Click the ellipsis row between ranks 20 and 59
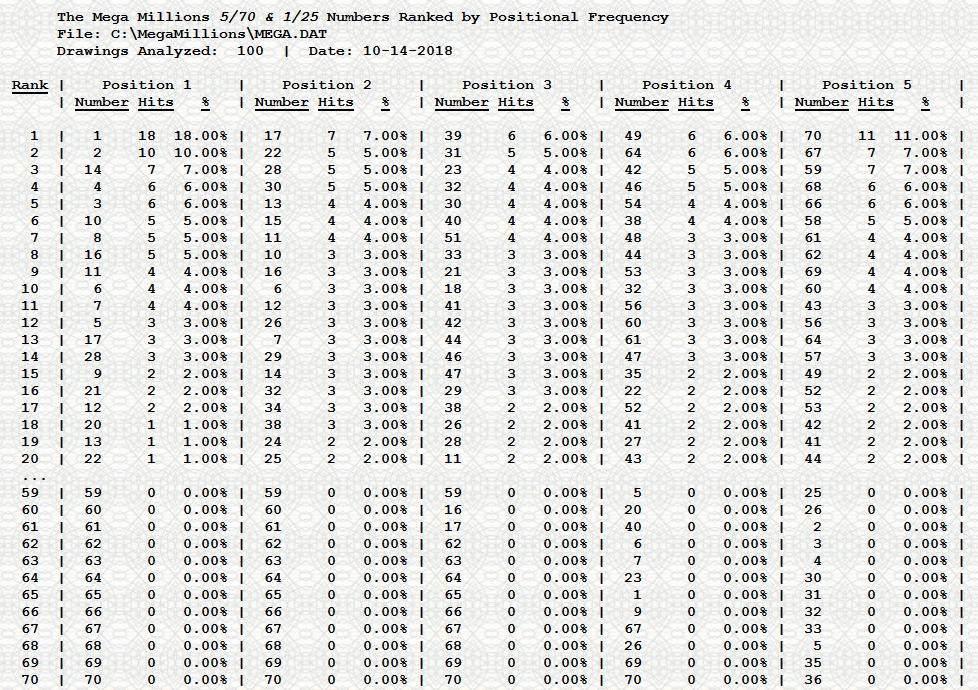978x690 pixels. (x=34, y=478)
